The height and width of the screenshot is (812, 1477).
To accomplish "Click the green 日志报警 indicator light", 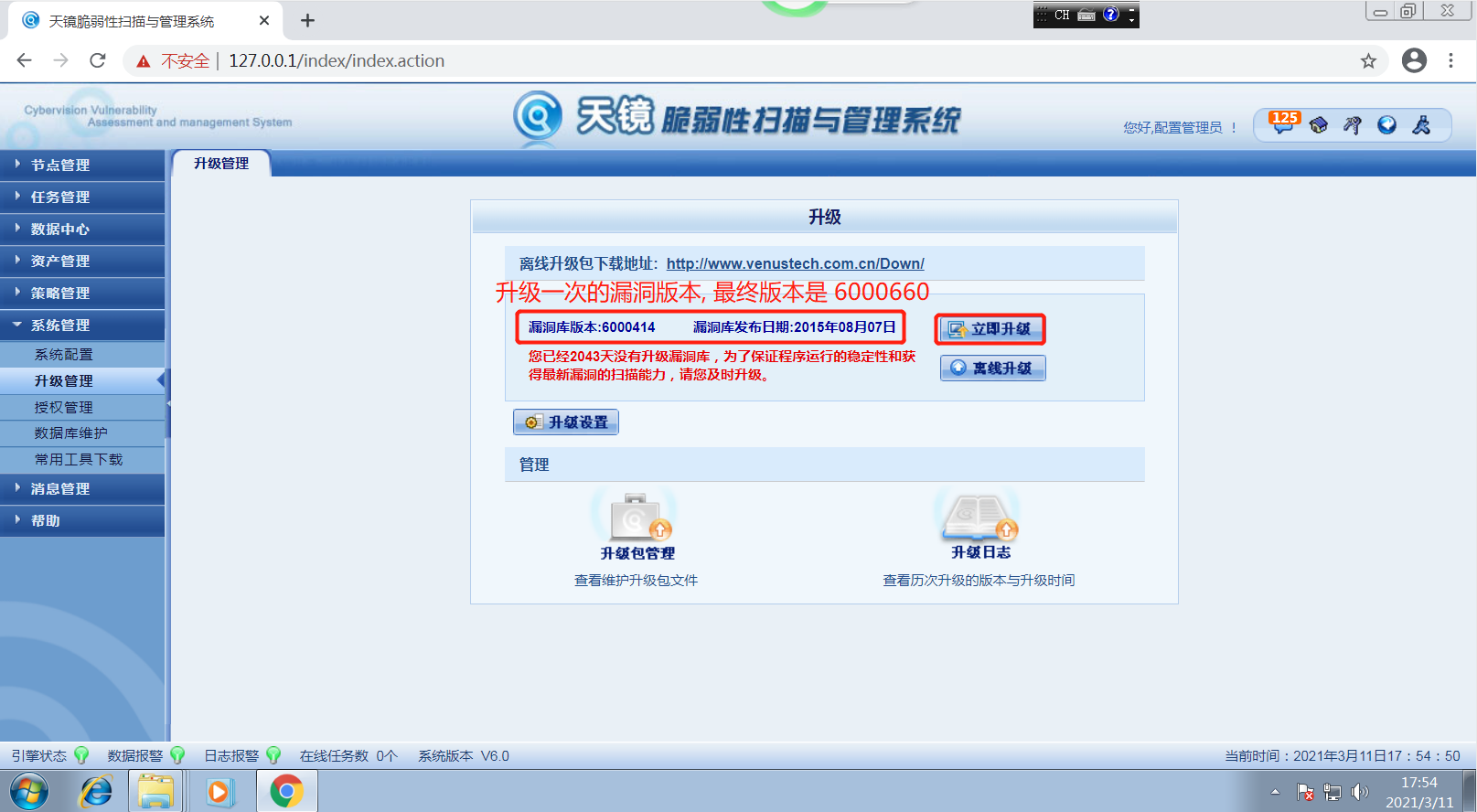I will [273, 755].
